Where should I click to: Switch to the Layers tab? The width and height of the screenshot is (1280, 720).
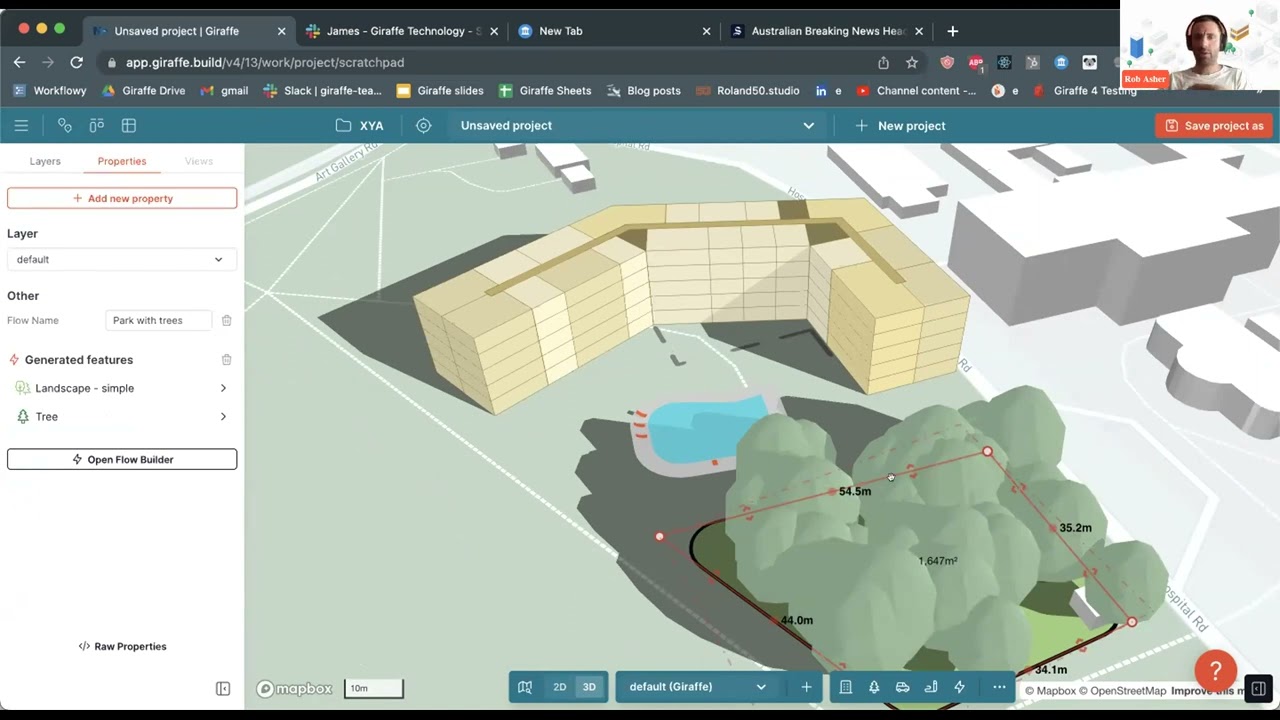tap(45, 161)
